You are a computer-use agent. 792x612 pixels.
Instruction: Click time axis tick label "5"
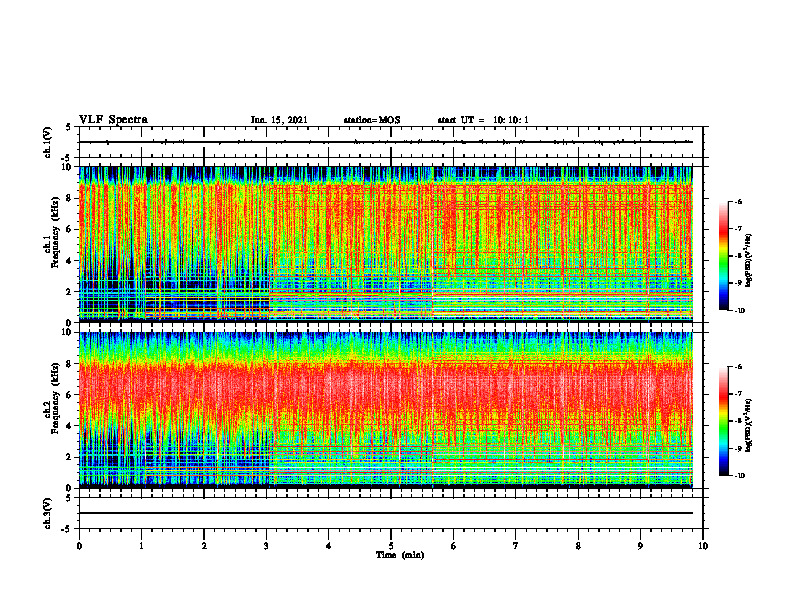[391, 546]
